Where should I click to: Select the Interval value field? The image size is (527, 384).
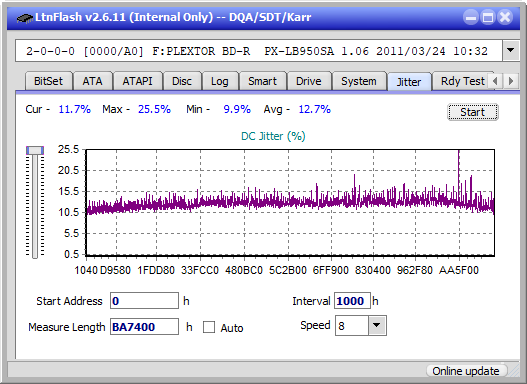(352, 300)
